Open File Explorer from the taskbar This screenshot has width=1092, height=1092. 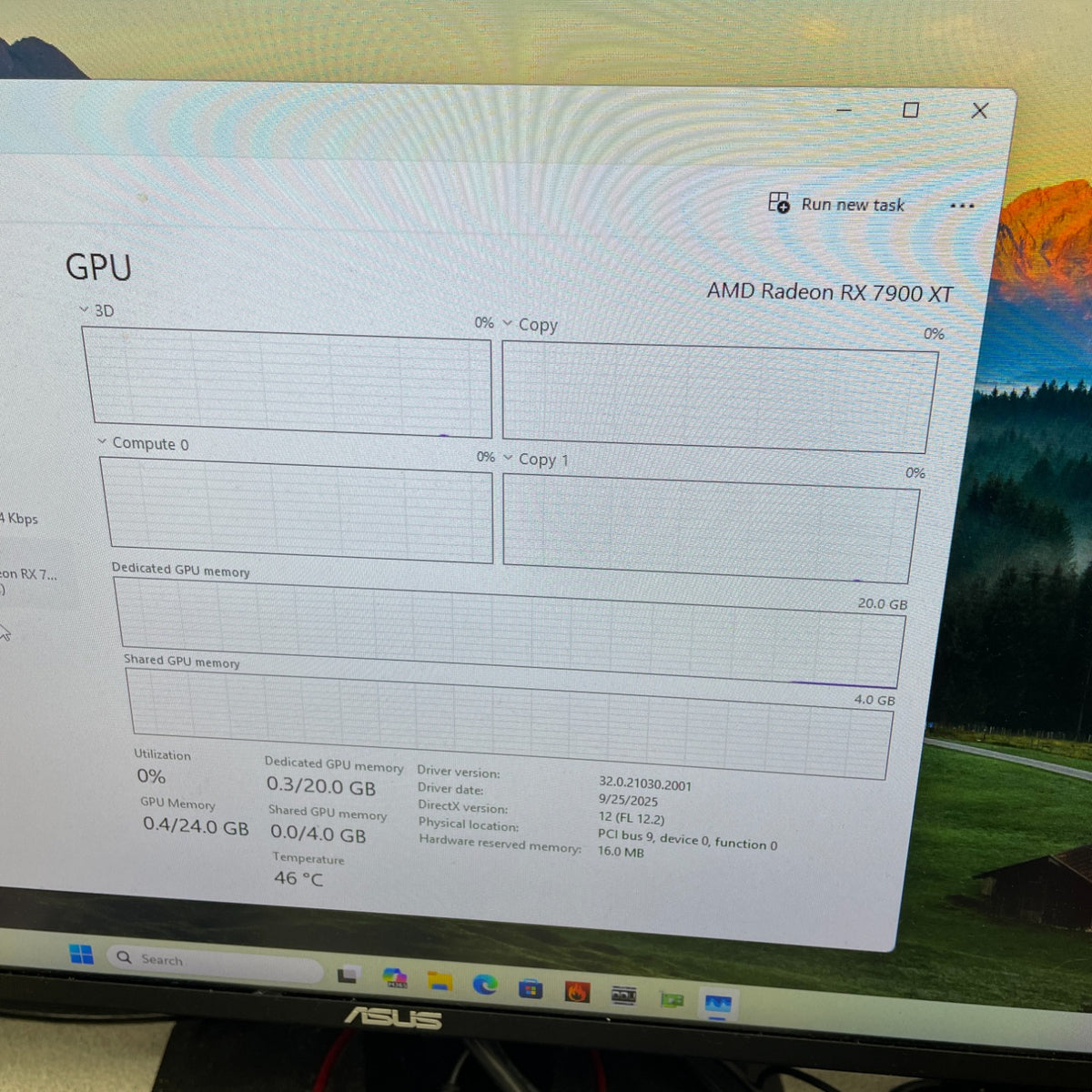point(440,981)
